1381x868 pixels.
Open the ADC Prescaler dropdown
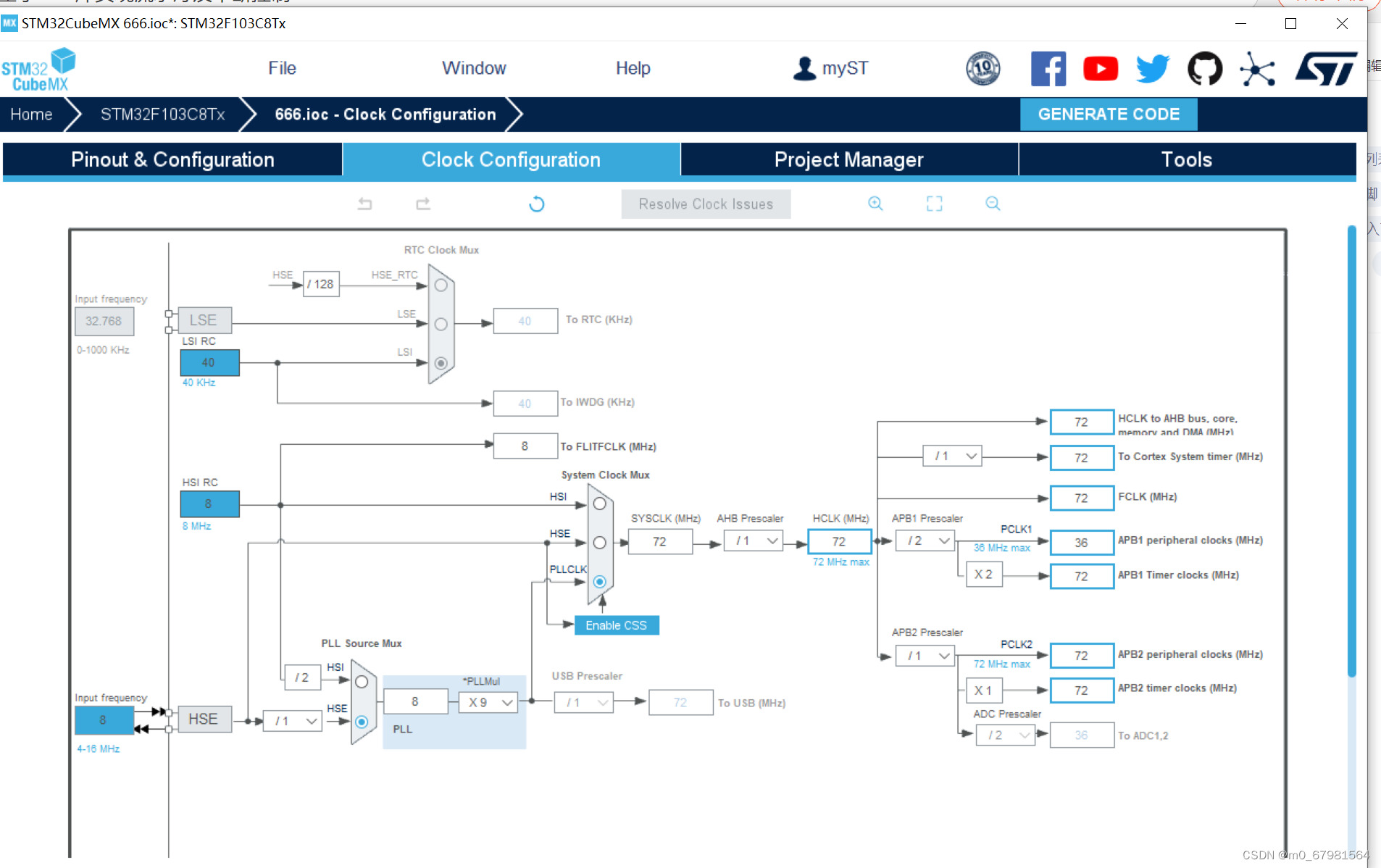click(x=1006, y=735)
